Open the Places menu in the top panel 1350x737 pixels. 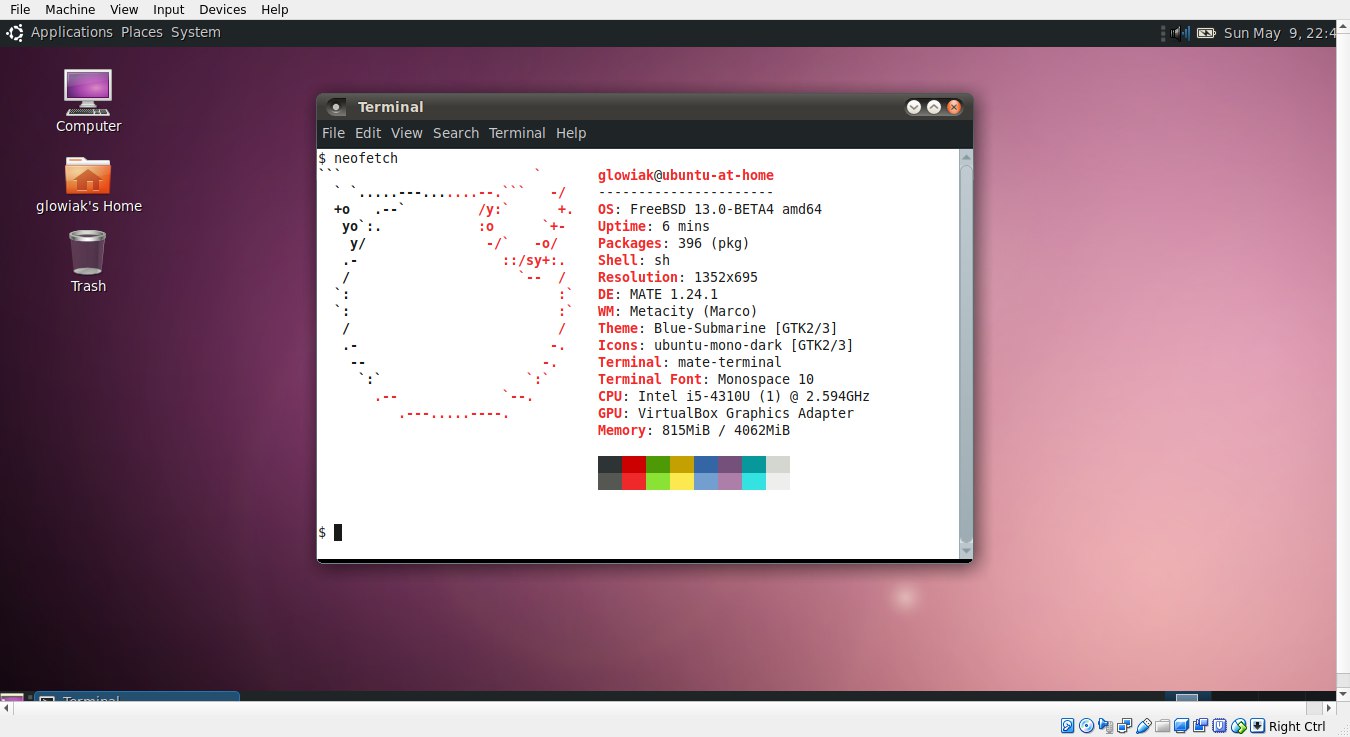point(142,32)
